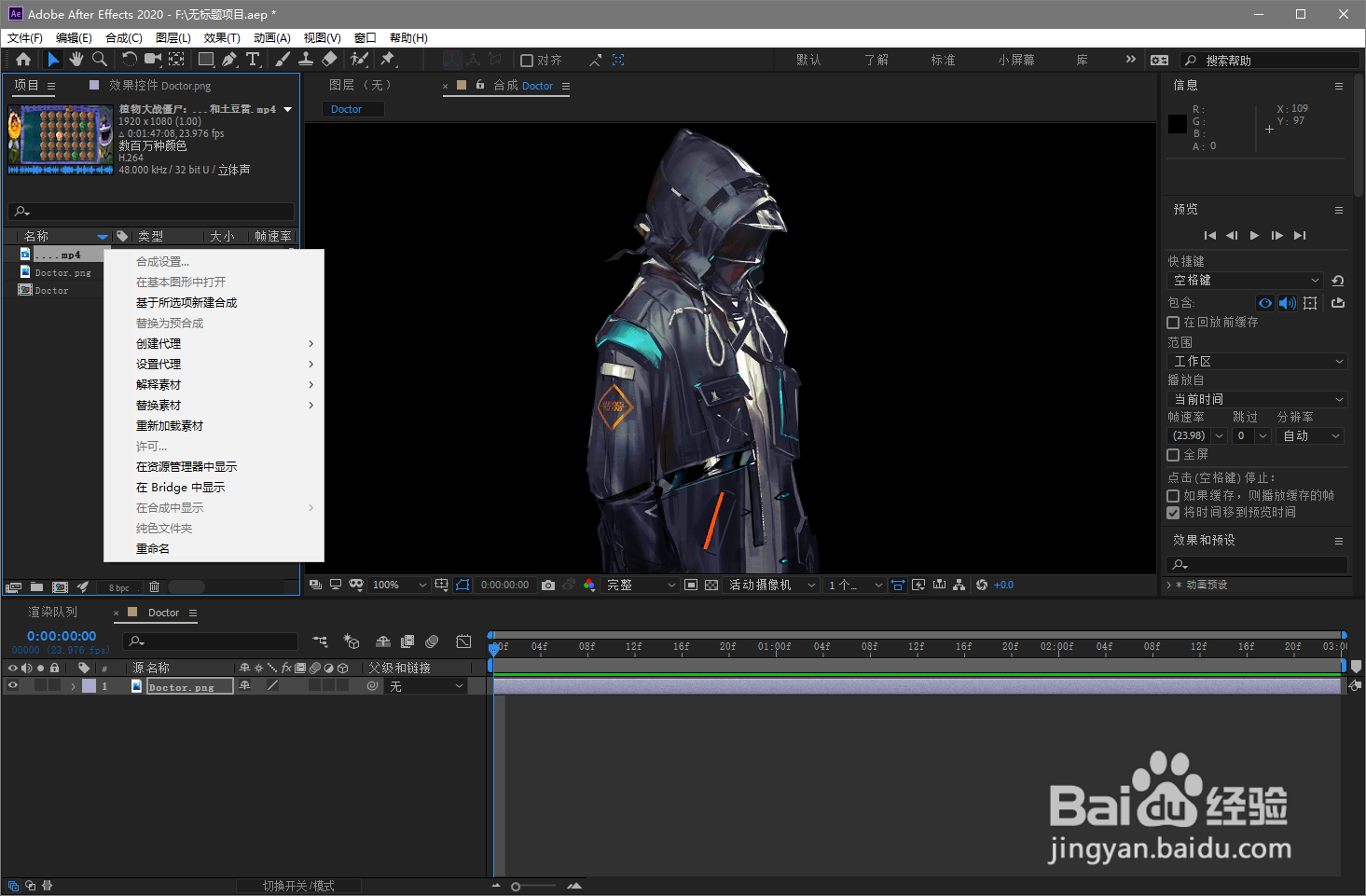The width and height of the screenshot is (1366, 896).
Task: Open show channel and color management icon
Action: 589,586
